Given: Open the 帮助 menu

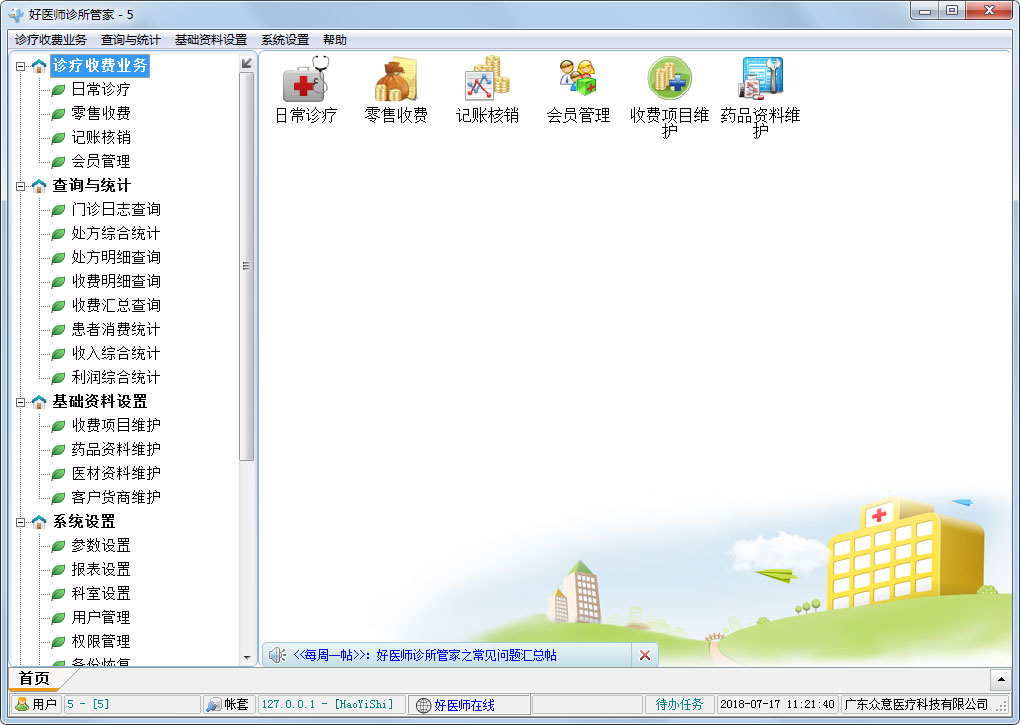Looking at the screenshot, I should (x=334, y=40).
